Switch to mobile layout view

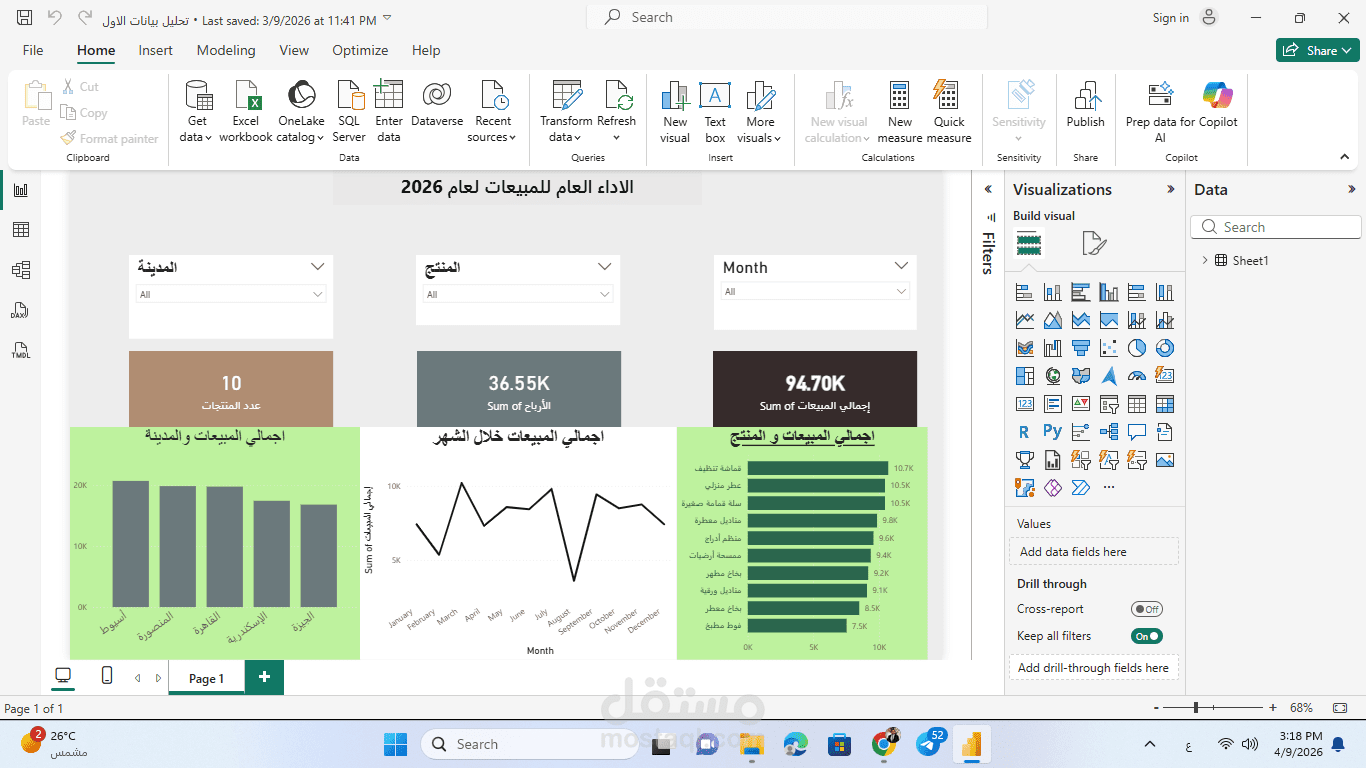click(x=107, y=677)
